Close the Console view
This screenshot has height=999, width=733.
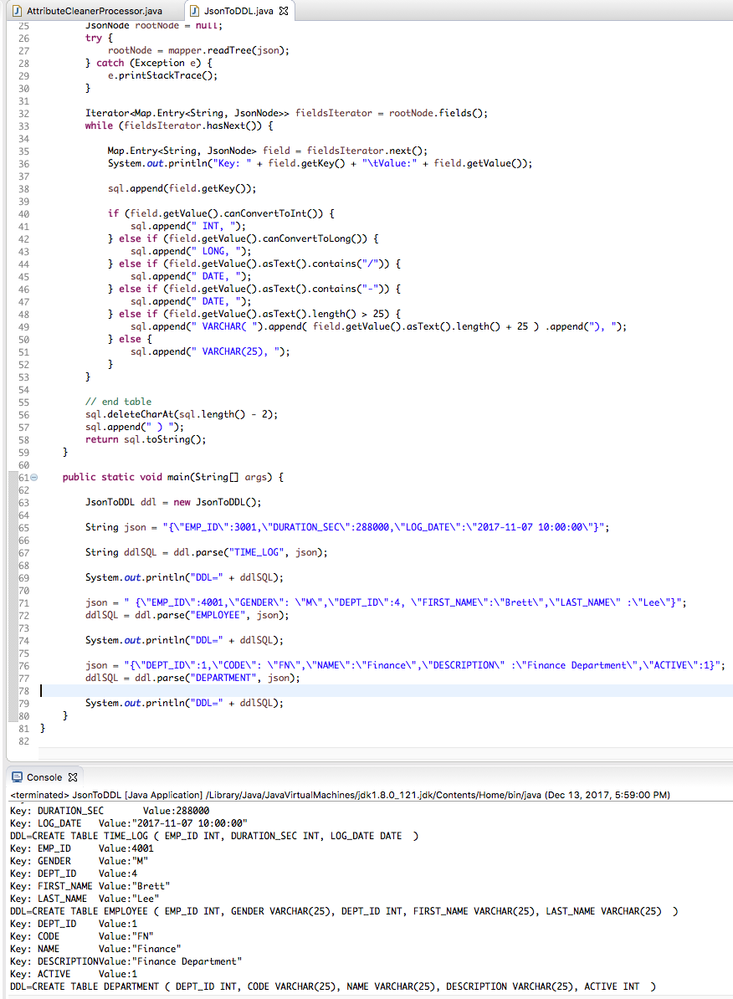pyautogui.click(x=73, y=777)
